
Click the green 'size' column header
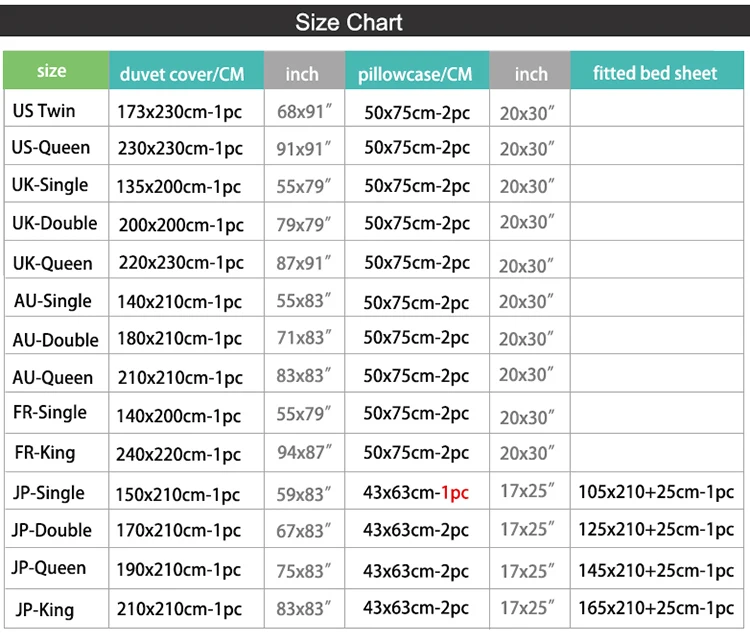(x=52, y=71)
